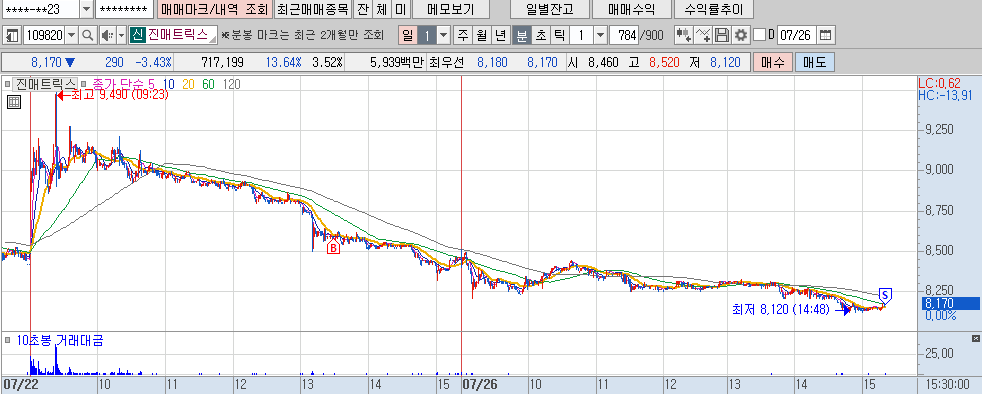Click the 5,939백만 trading value

(x=397, y=63)
